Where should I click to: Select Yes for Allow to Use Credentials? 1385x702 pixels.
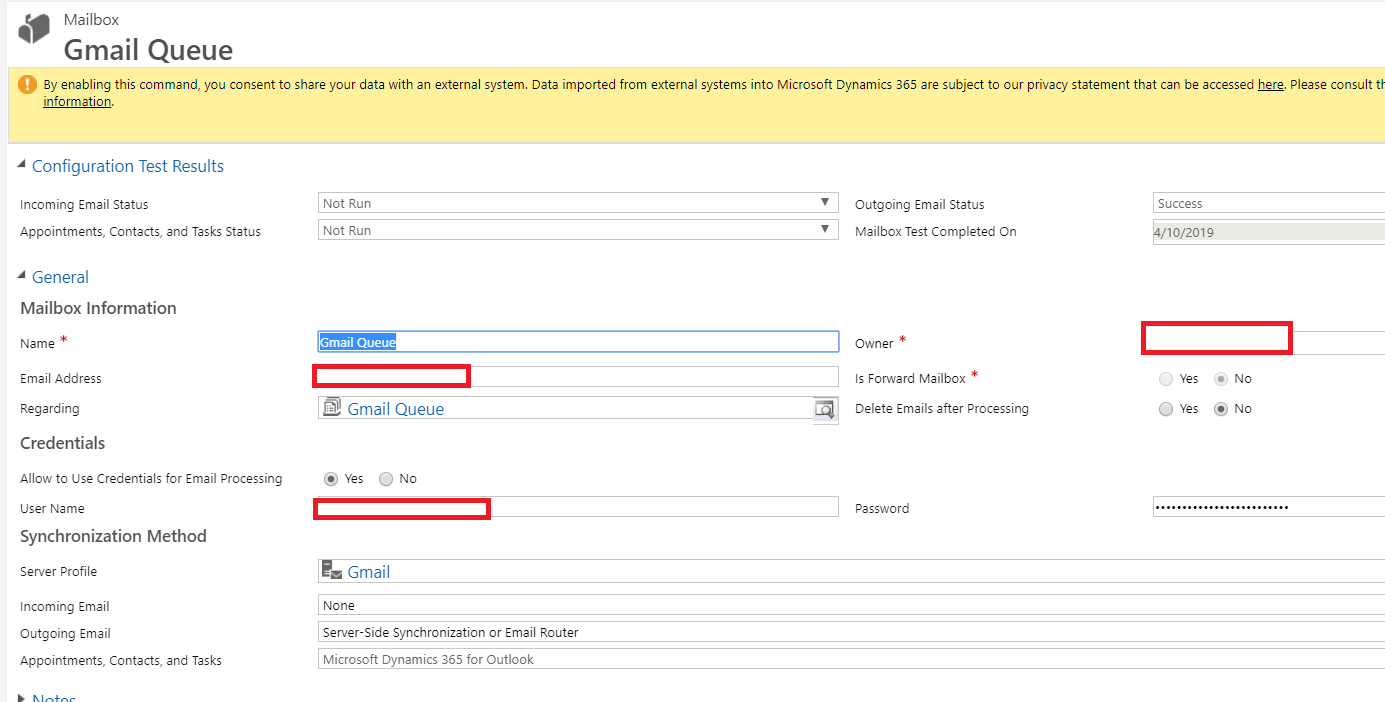(332, 479)
